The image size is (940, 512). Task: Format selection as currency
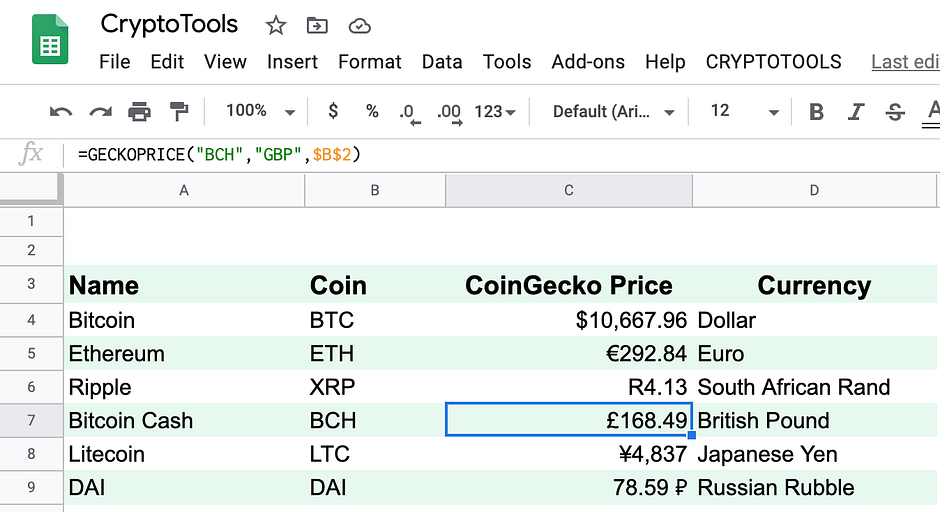[333, 112]
